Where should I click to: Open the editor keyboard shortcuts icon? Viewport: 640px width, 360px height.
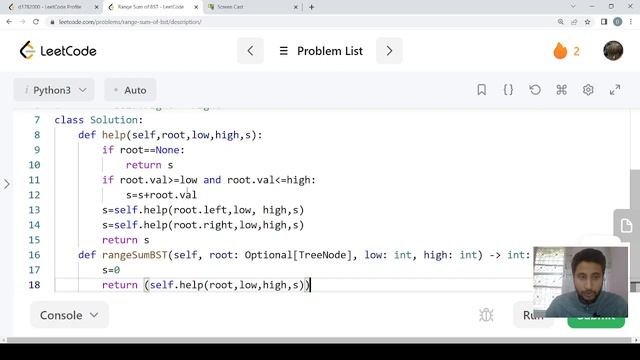point(562,90)
